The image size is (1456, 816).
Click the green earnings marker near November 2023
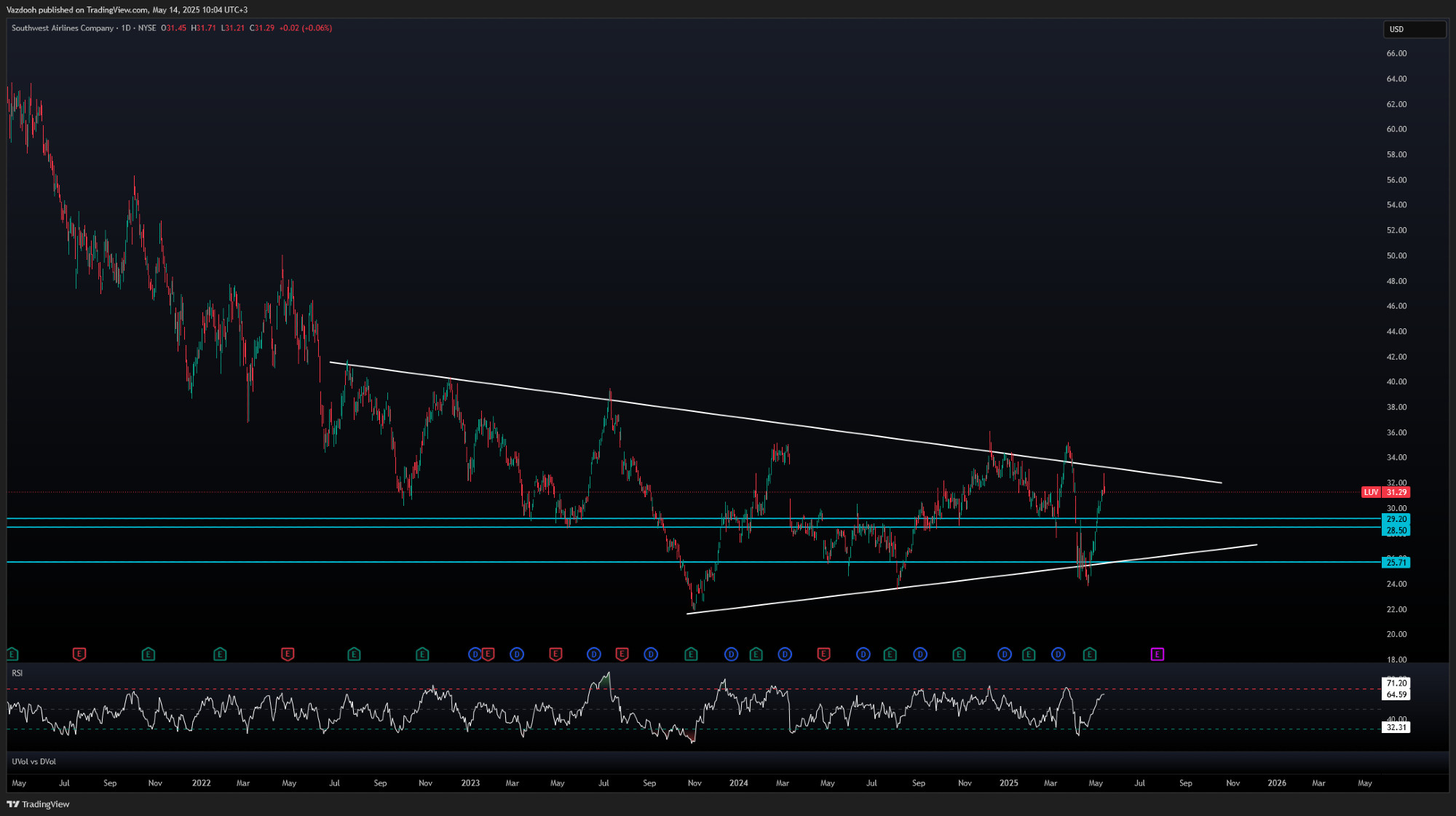(x=691, y=654)
